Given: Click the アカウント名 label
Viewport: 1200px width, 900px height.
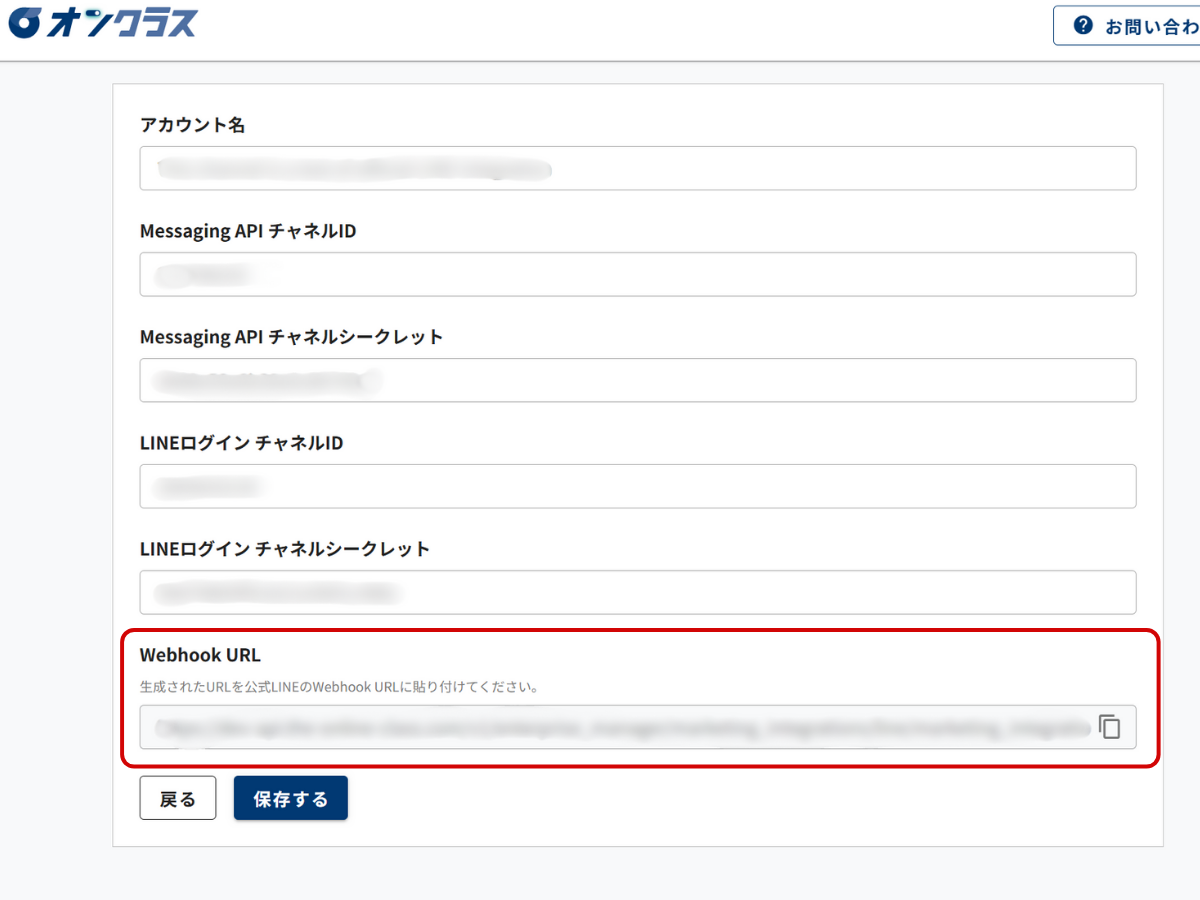Looking at the screenshot, I should coord(193,125).
